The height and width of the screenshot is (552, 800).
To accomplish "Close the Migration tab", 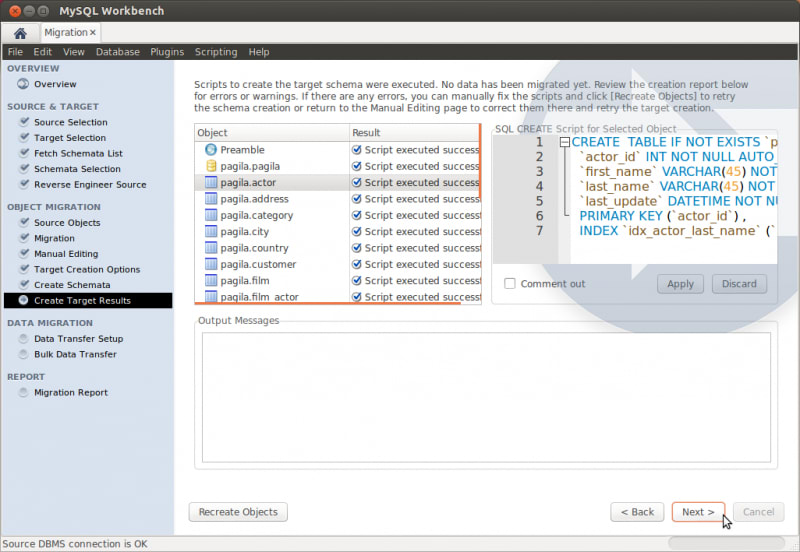I will tap(93, 33).
